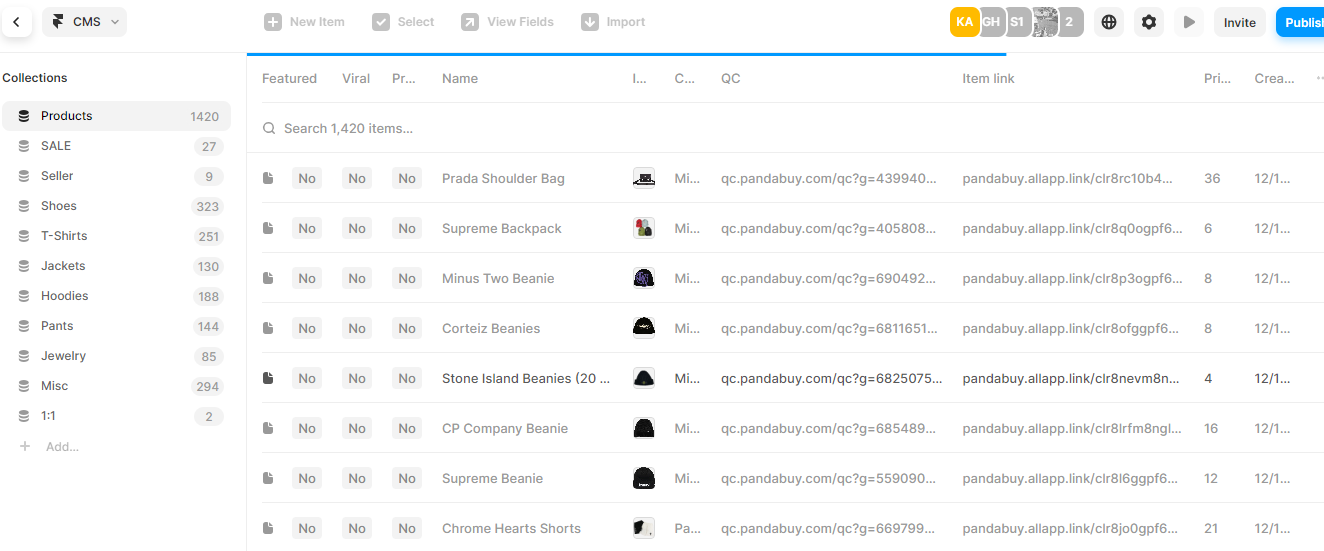Open the column options ellipsis menu
This screenshot has width=1324, height=551.
[x=1320, y=79]
